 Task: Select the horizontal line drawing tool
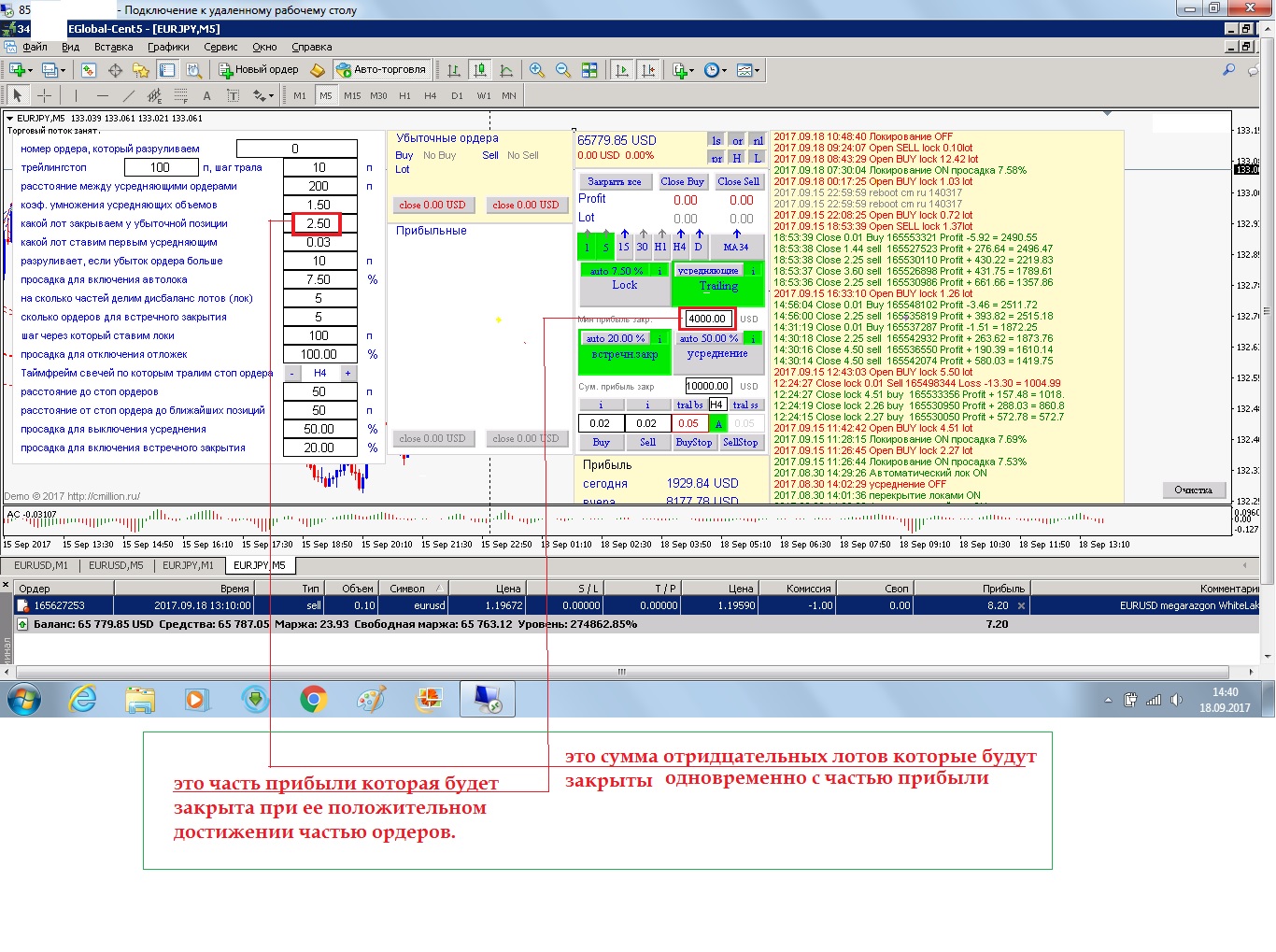coord(103,95)
